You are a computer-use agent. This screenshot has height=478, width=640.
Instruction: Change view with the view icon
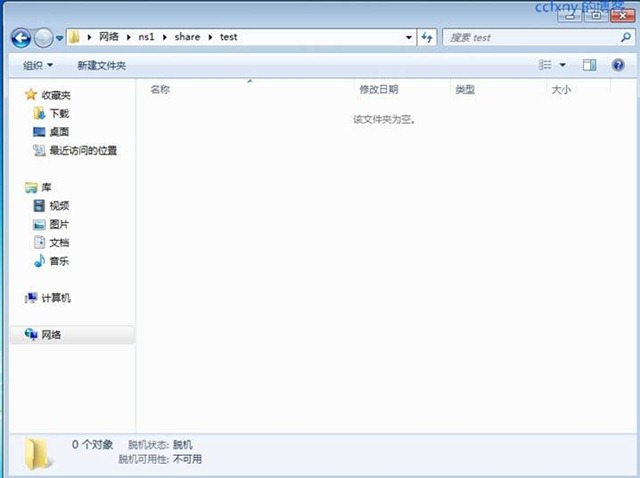[x=545, y=65]
